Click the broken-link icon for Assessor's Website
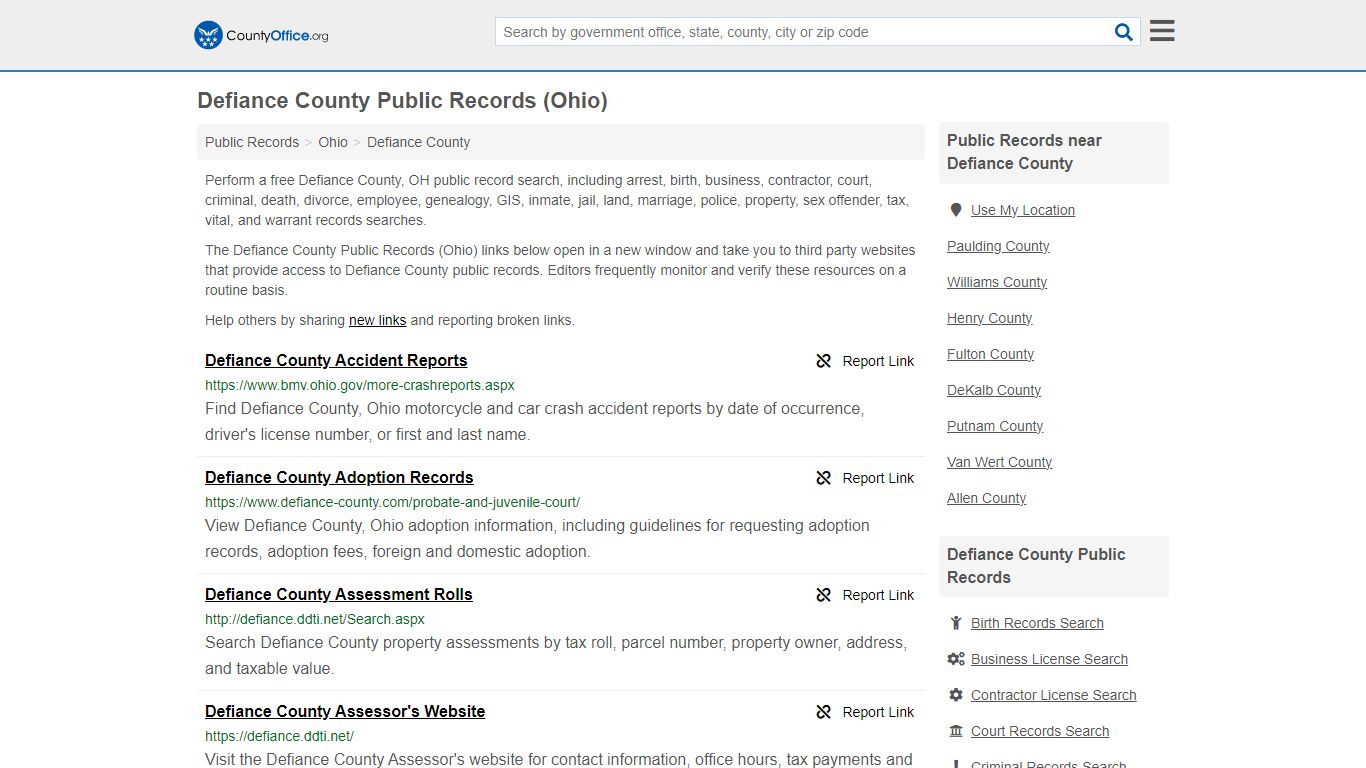Image resolution: width=1366 pixels, height=768 pixels. [x=824, y=712]
